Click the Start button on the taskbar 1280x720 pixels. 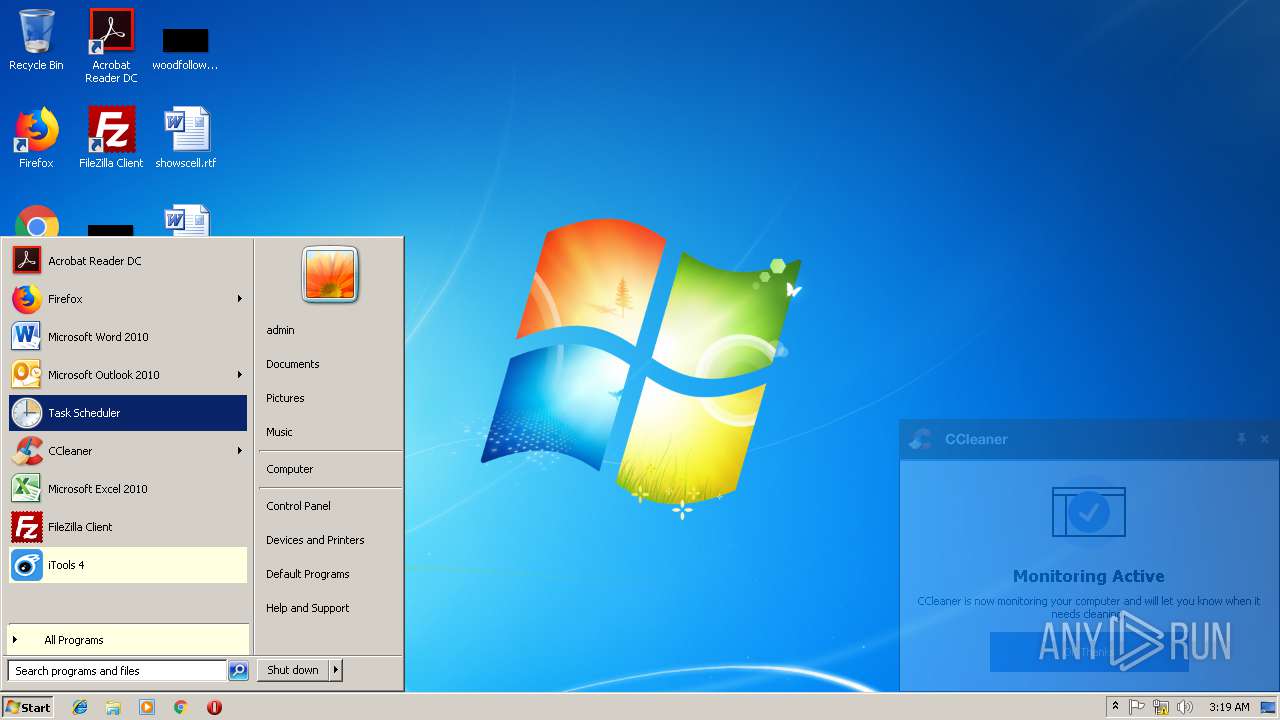[x=28, y=707]
